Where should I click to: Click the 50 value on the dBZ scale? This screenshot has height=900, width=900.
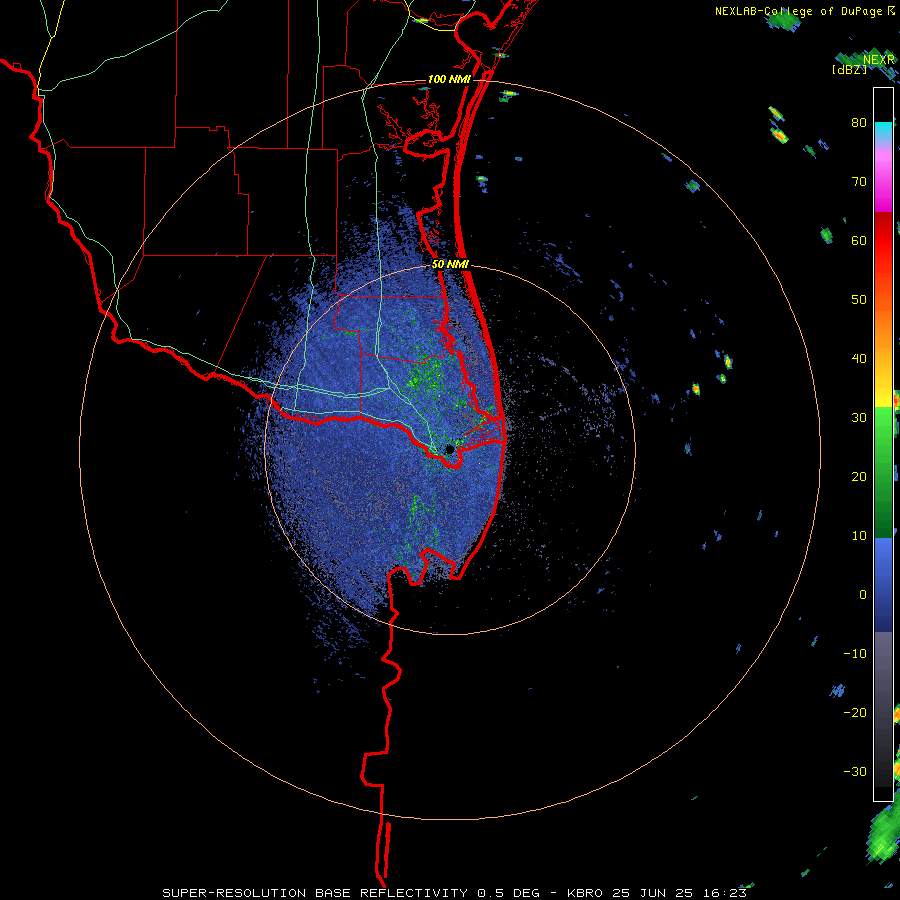(859, 300)
